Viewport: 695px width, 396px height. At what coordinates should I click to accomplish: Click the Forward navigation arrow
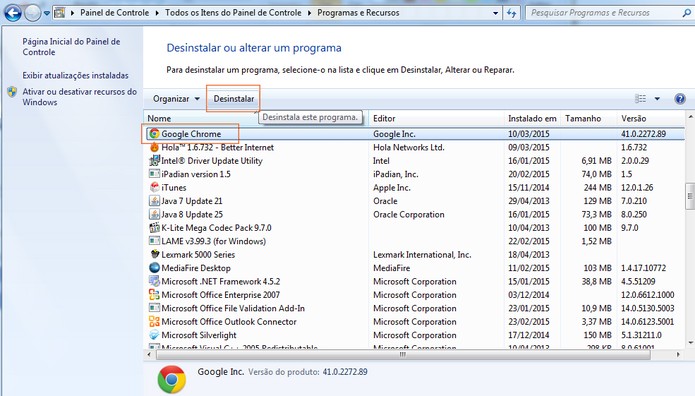[32, 13]
